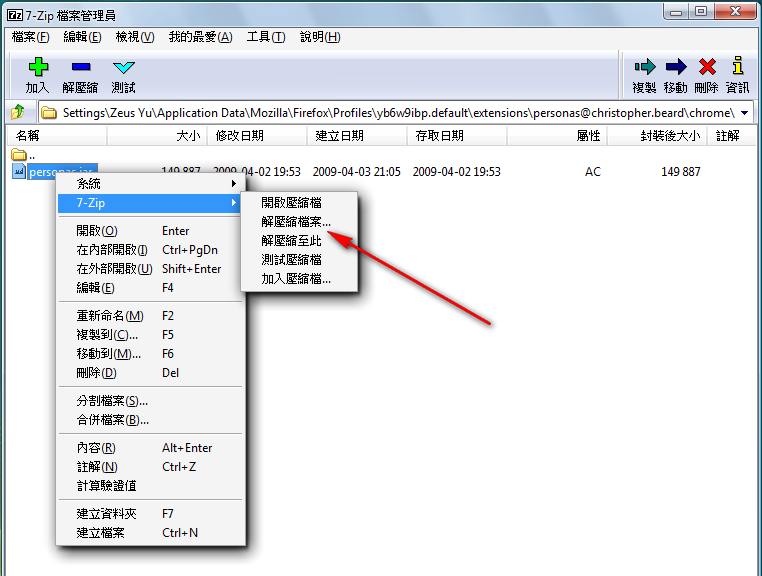762x576 pixels.
Task: Click the creation date 2009-04-03 21:05
Action: click(x=357, y=172)
